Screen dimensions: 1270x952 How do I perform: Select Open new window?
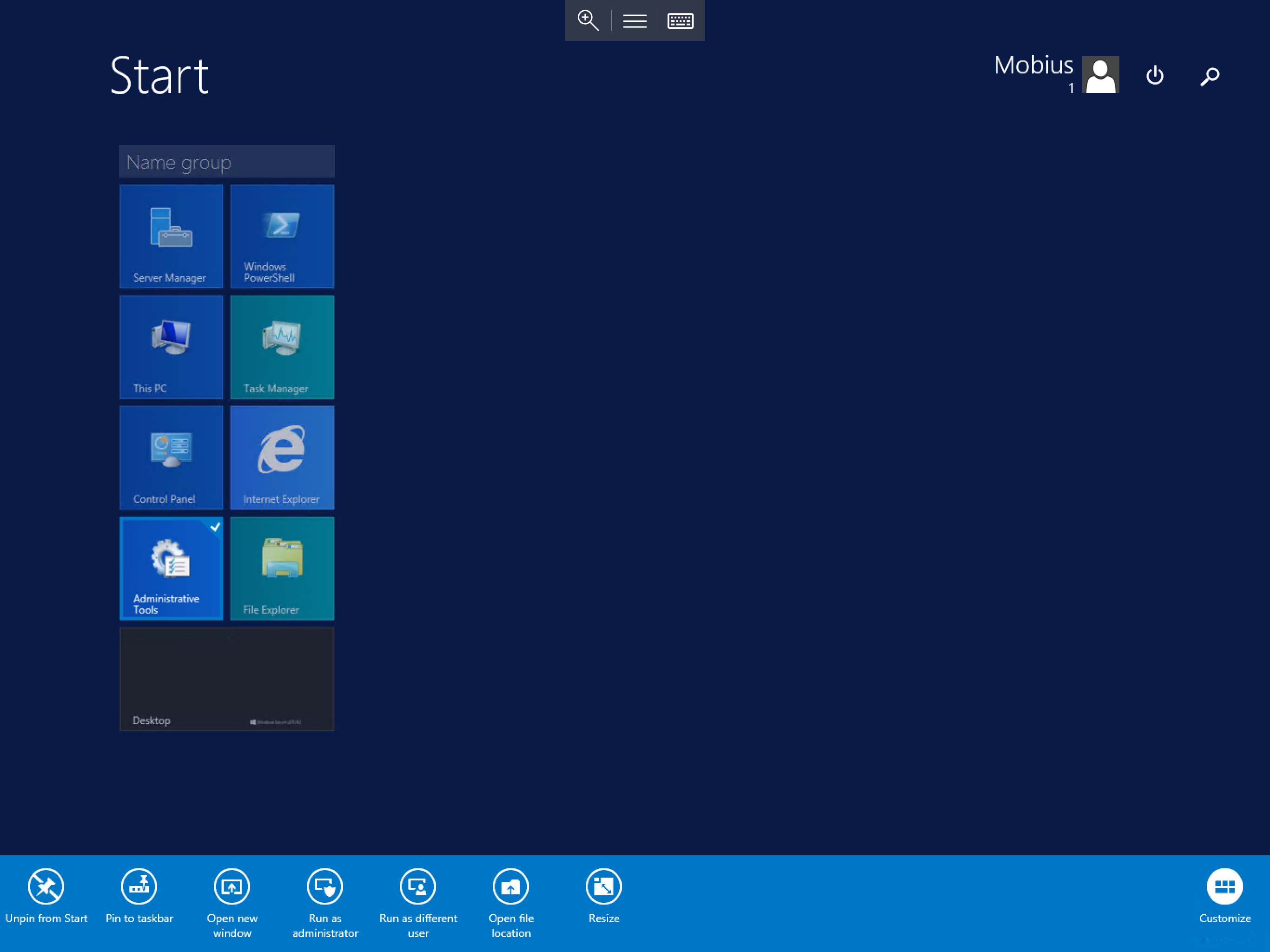pyautogui.click(x=232, y=903)
